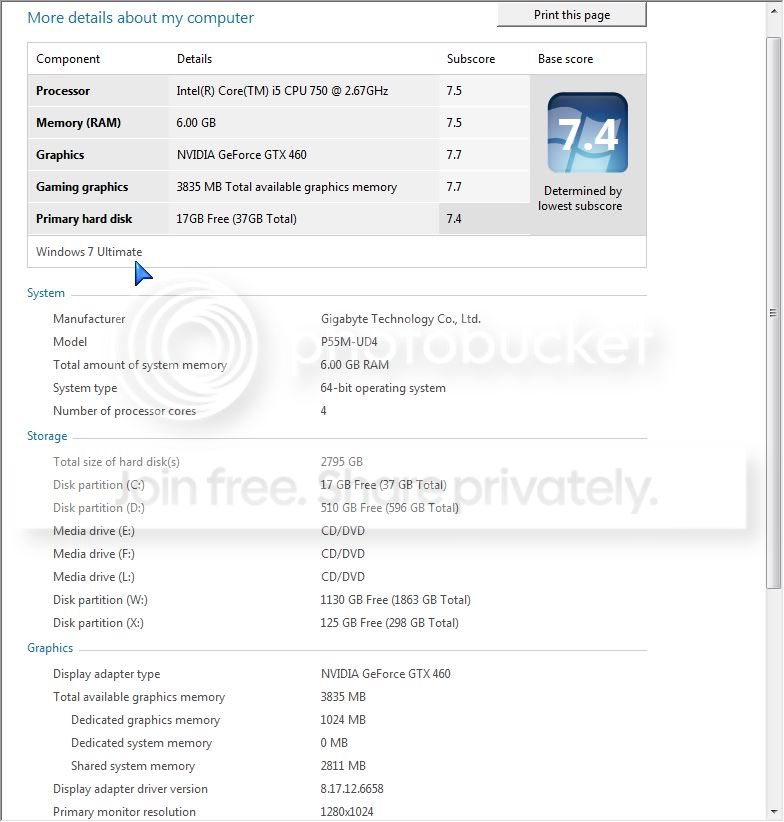Image resolution: width=784 pixels, height=822 pixels.
Task: Click the Display adapter type label
Action: tap(106, 674)
